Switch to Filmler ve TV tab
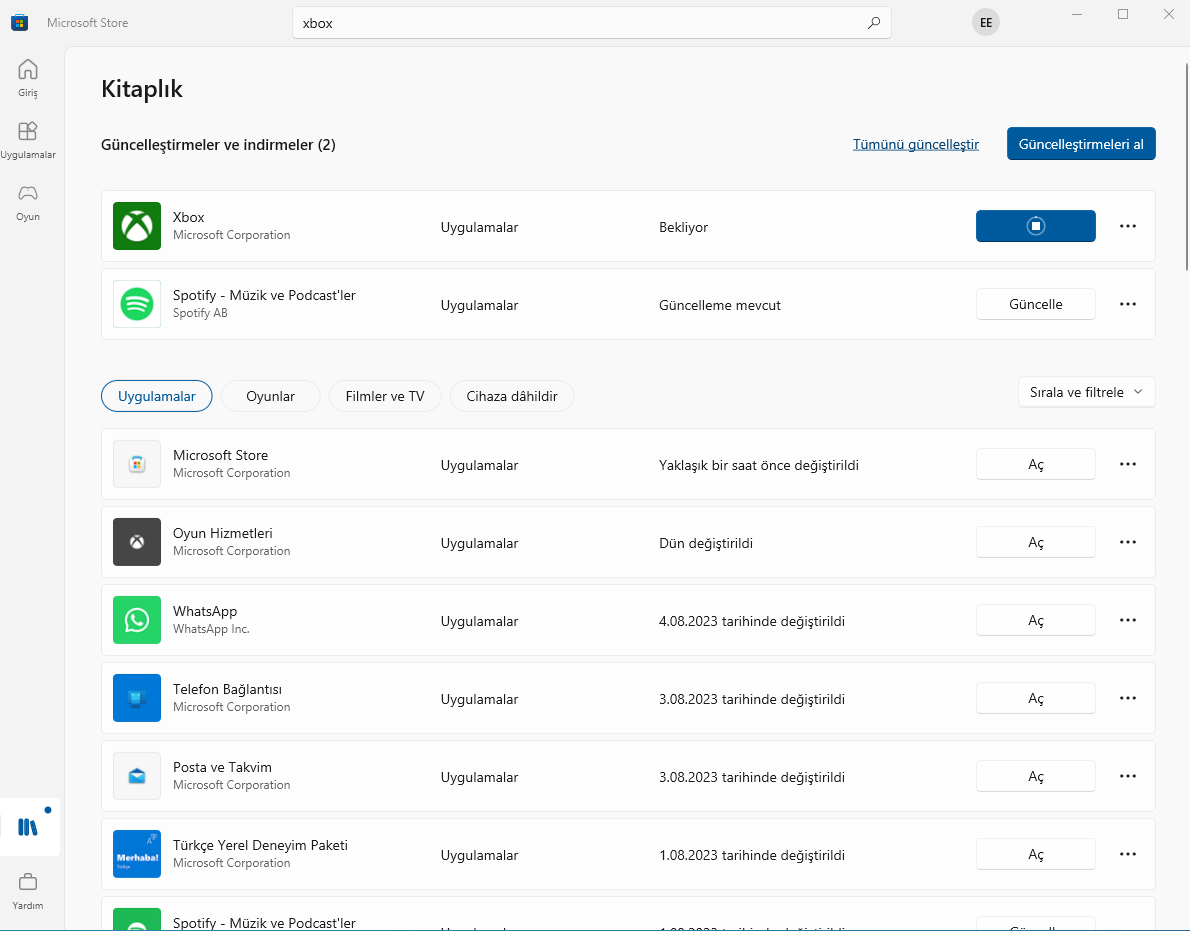Image resolution: width=1190 pixels, height=931 pixels. (x=385, y=396)
